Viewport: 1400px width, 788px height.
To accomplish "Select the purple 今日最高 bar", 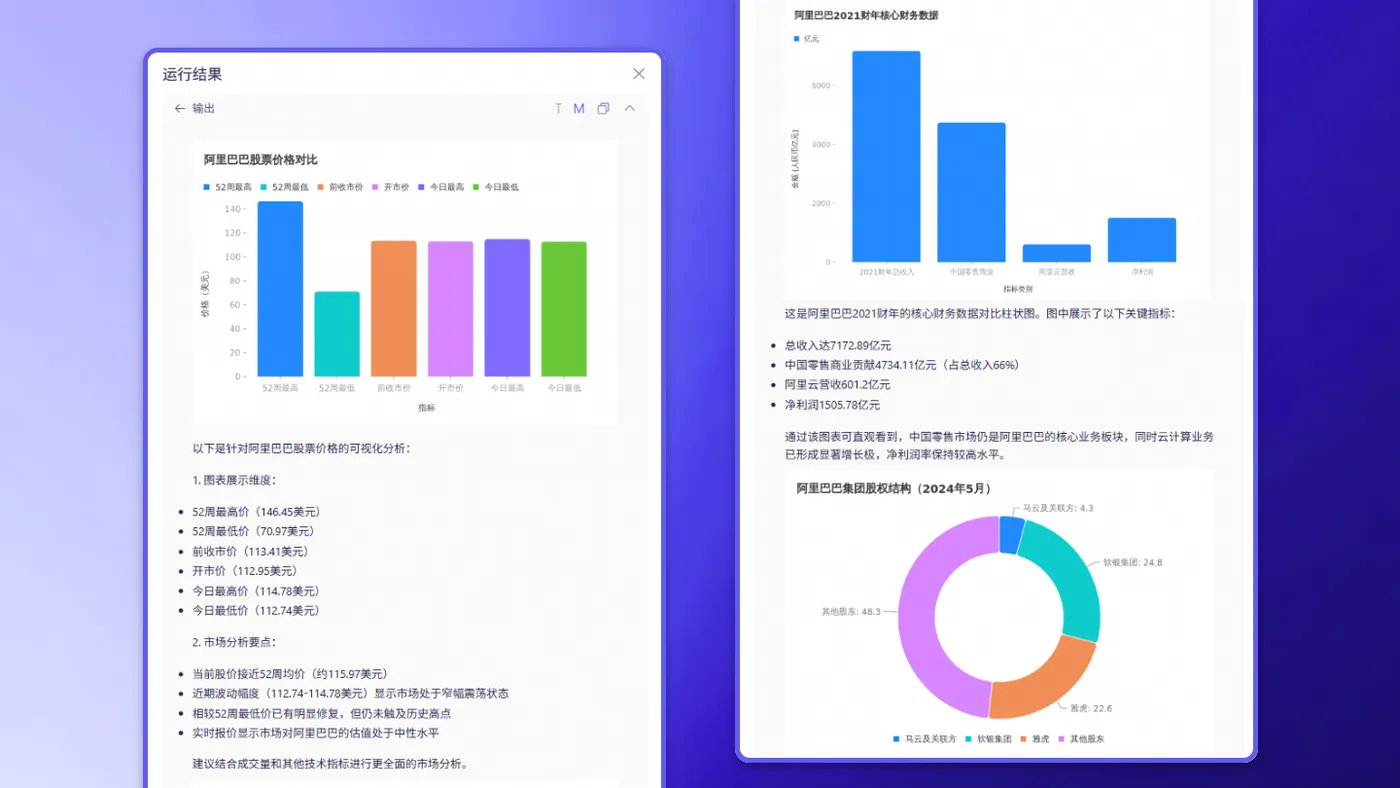I will click(507, 308).
